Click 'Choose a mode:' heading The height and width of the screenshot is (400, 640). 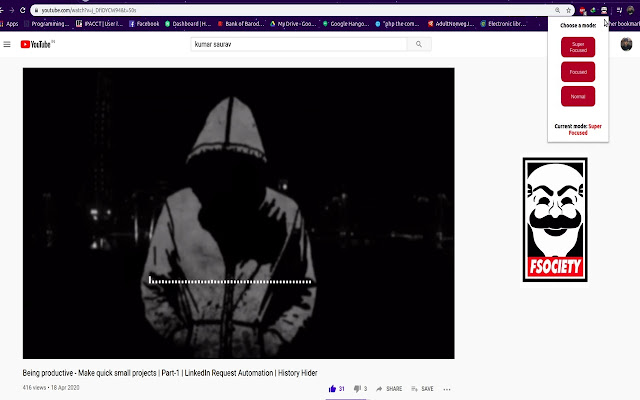pos(578,25)
